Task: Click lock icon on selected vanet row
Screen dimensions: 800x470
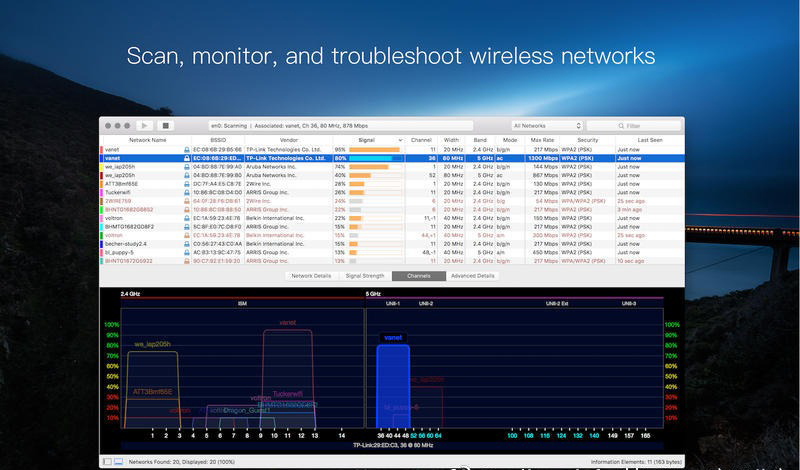Action: [186, 158]
